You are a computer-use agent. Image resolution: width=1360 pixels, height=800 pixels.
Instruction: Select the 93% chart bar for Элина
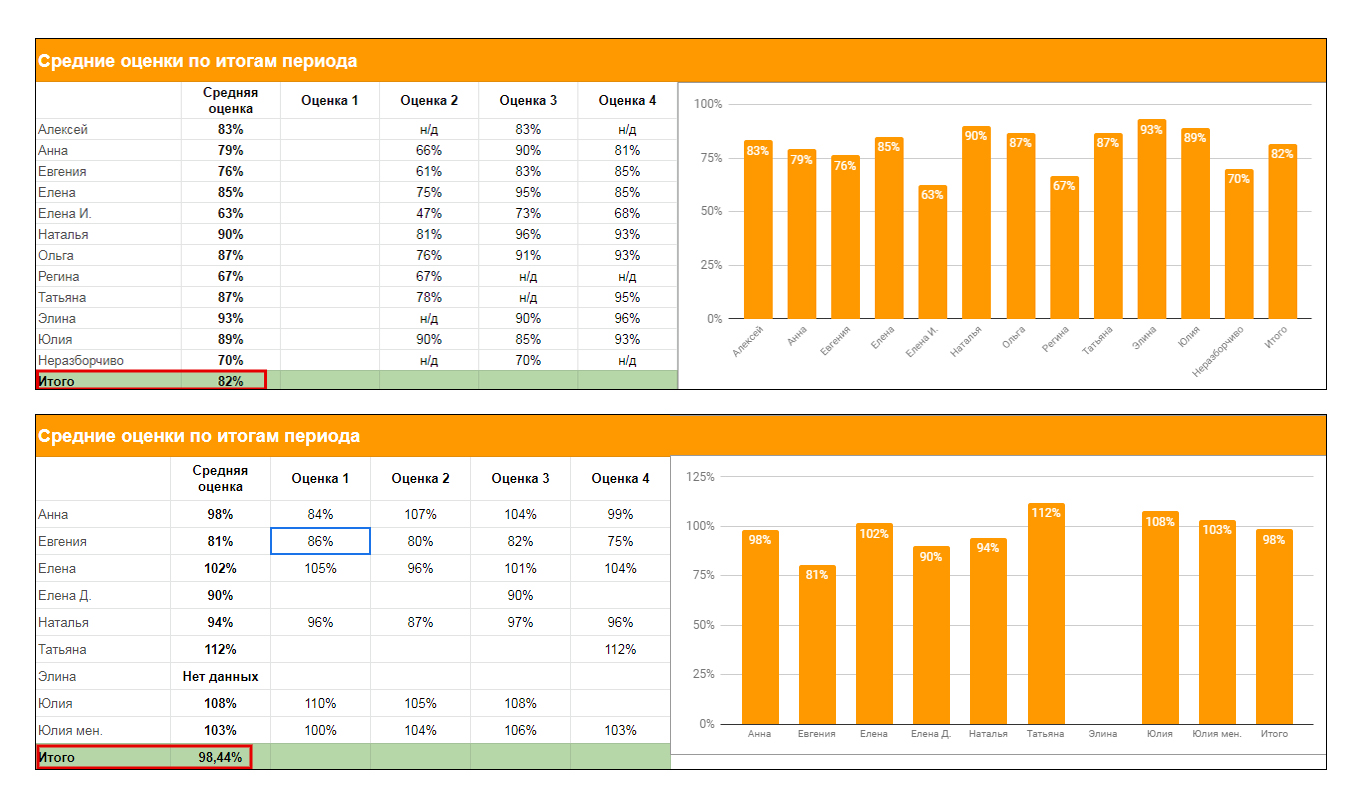1151,220
